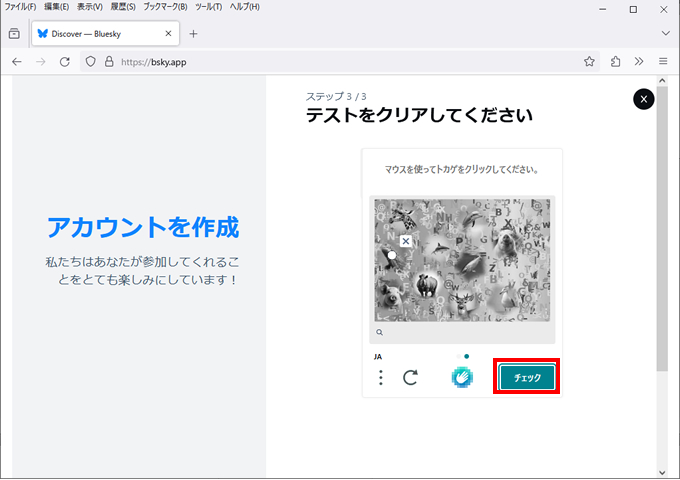Viewport: 680px width, 480px height.
Task: Open the tracking protection shield icon
Action: pyautogui.click(x=90, y=62)
